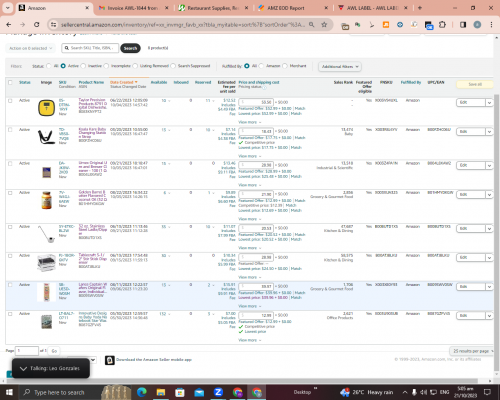Check the select-all header checkbox
This screenshot has height=400, width=500.
(x=10, y=82)
